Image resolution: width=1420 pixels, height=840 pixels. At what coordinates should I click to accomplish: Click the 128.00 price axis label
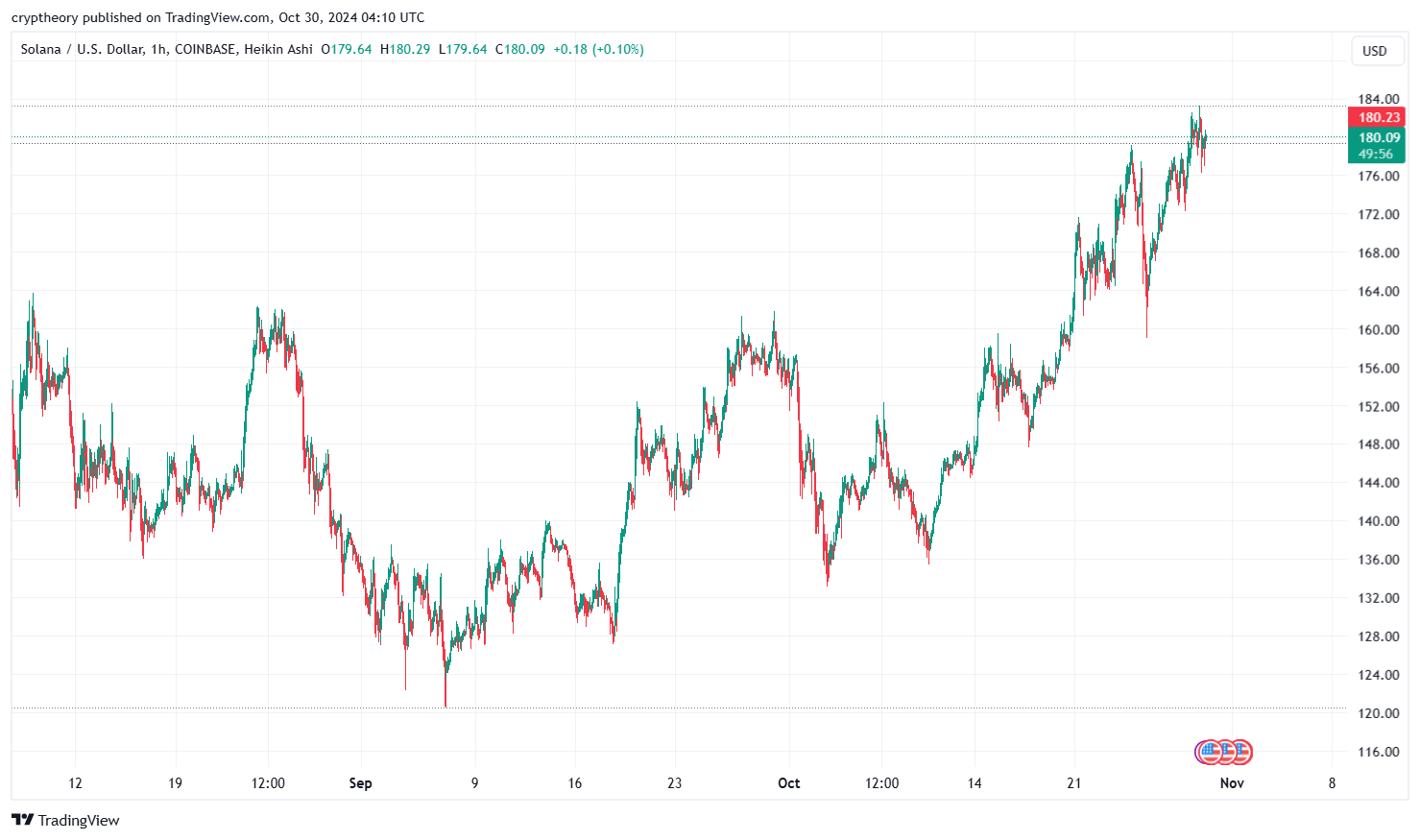(x=1378, y=636)
